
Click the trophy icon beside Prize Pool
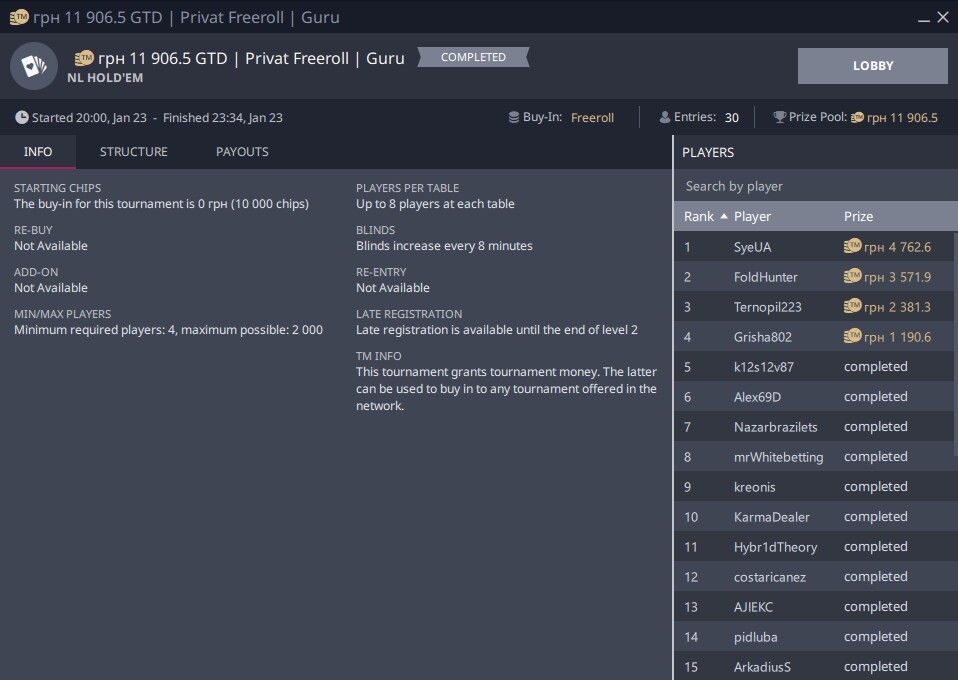780,118
